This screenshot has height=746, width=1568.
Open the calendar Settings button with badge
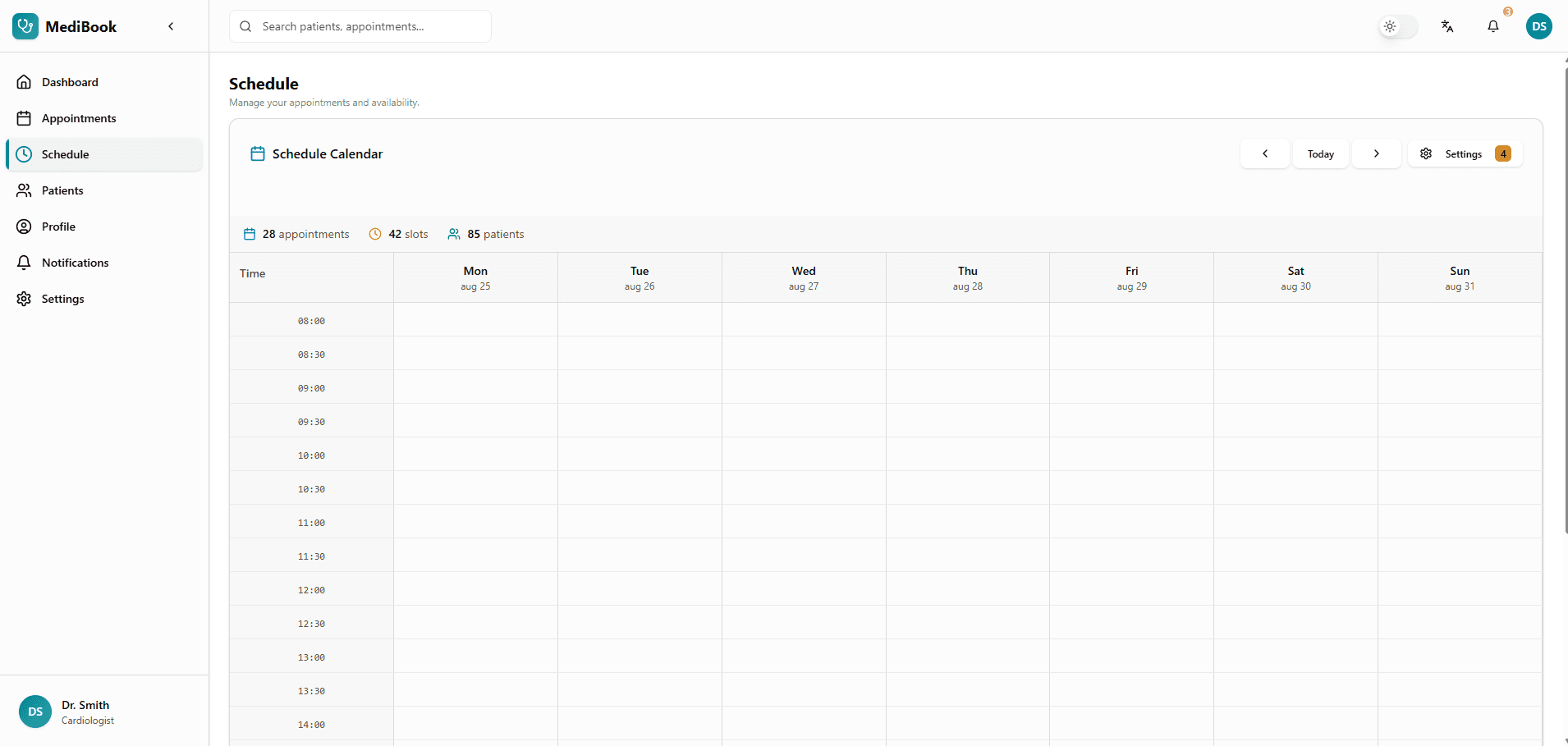point(1465,153)
